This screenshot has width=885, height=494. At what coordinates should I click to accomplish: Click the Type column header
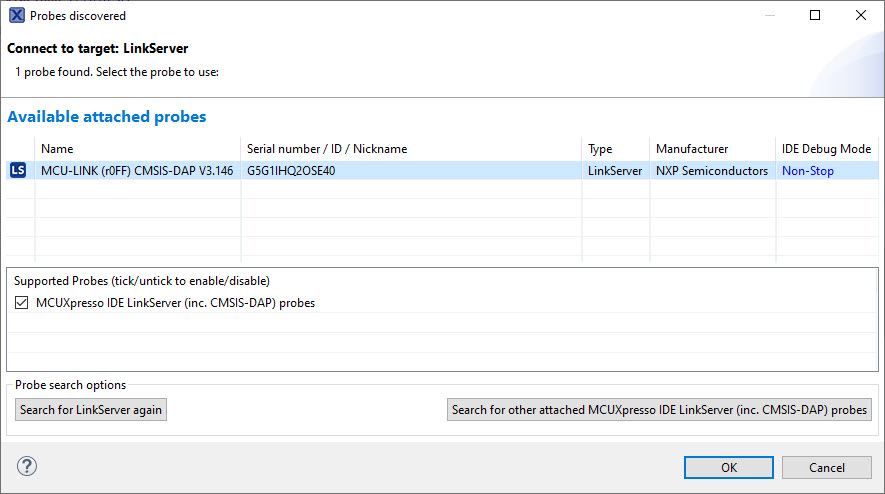point(600,149)
